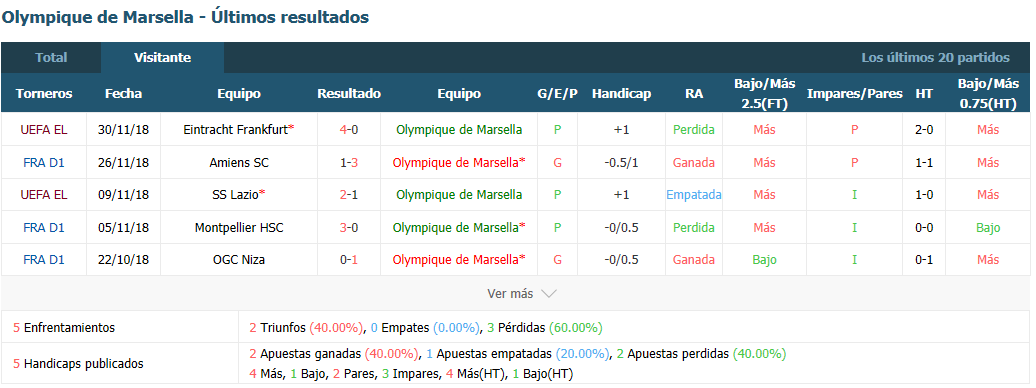1036x388 pixels.
Task: Expand the Ver más chevron
Action: [548, 294]
